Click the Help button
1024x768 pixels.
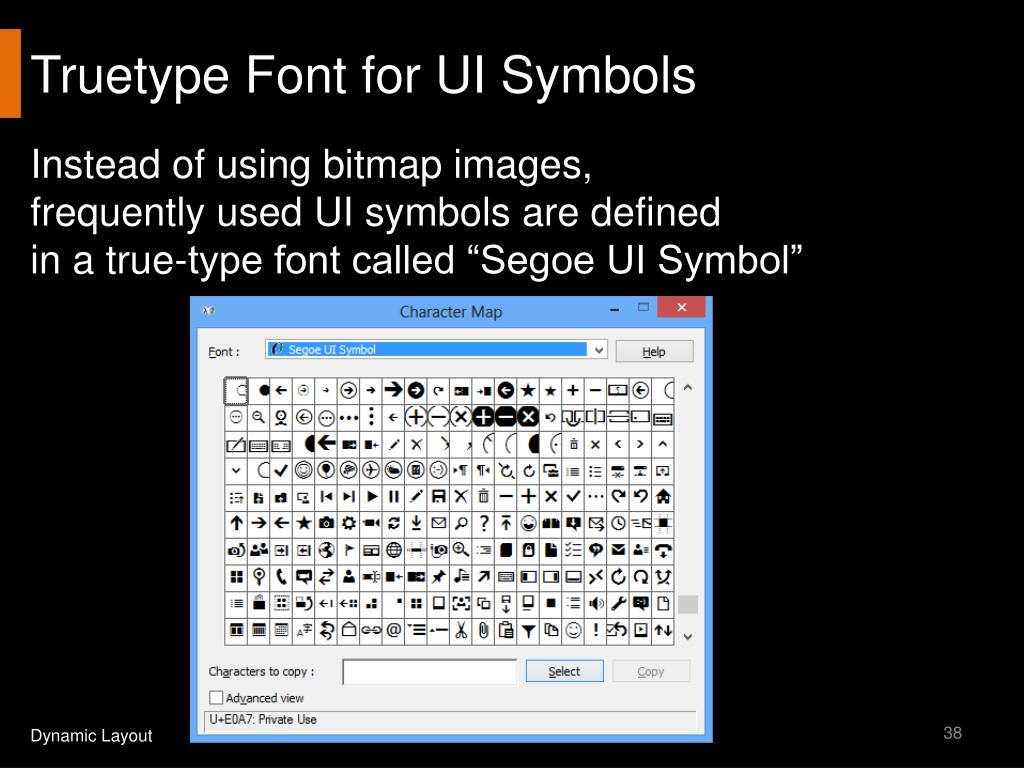(x=654, y=351)
